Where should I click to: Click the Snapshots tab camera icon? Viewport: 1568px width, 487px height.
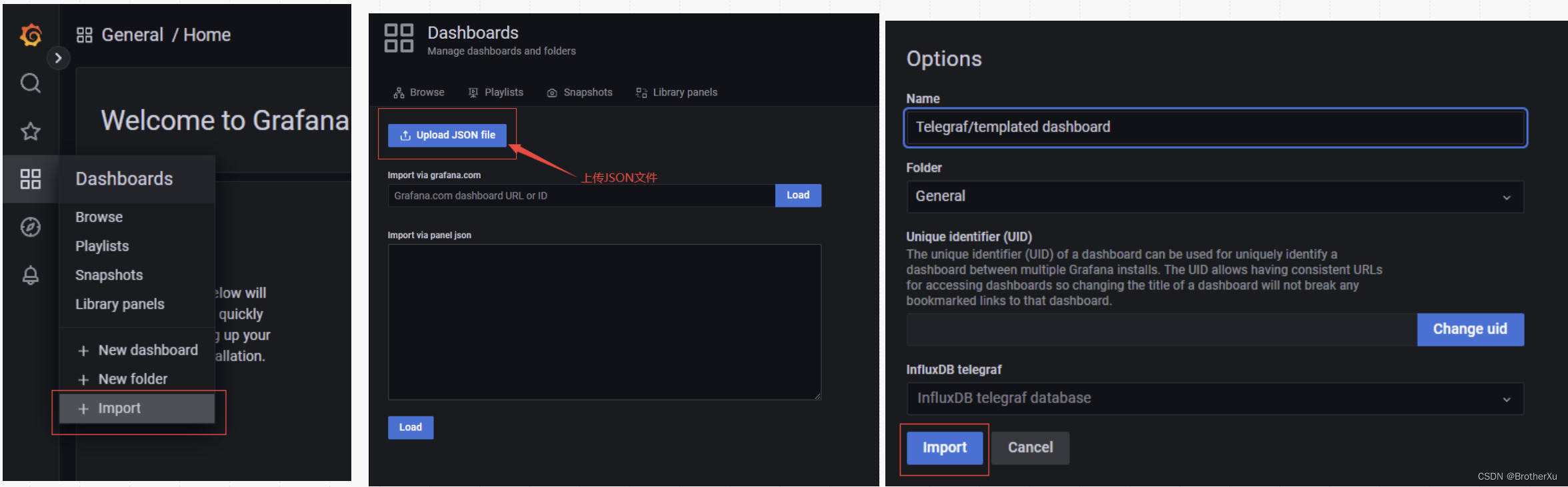(552, 93)
